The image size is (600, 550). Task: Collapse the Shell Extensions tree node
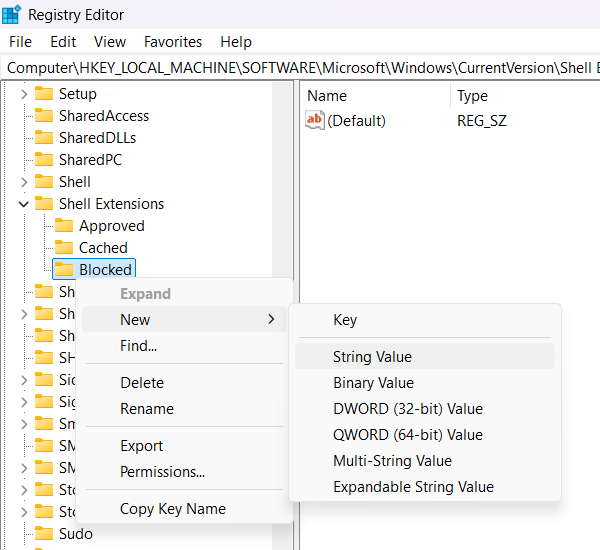coord(23,204)
